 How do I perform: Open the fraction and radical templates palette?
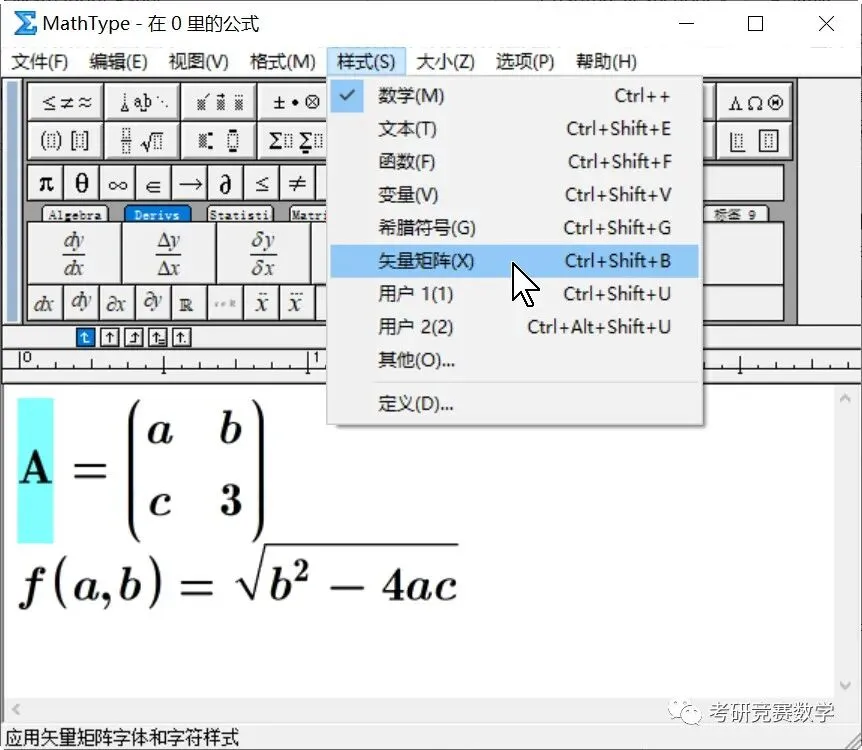(x=142, y=141)
